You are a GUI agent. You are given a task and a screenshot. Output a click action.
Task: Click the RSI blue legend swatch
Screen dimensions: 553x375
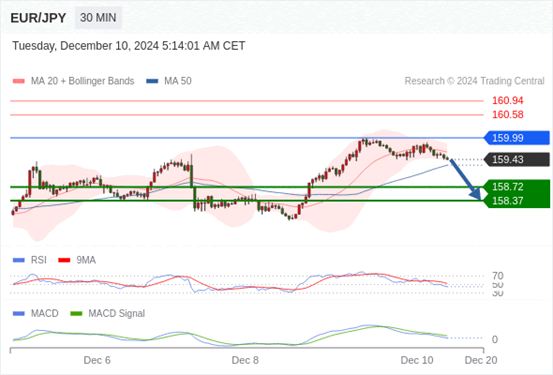pos(19,260)
